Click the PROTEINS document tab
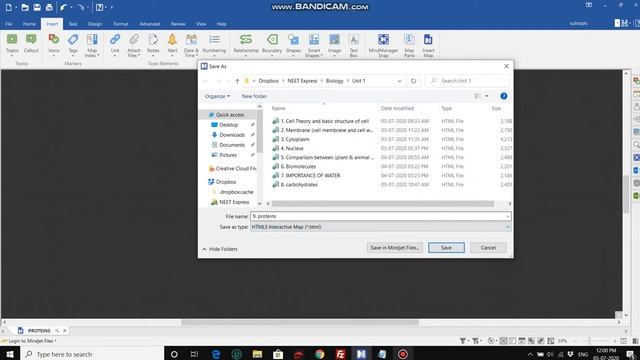The width and height of the screenshot is (640, 360). pos(39,331)
